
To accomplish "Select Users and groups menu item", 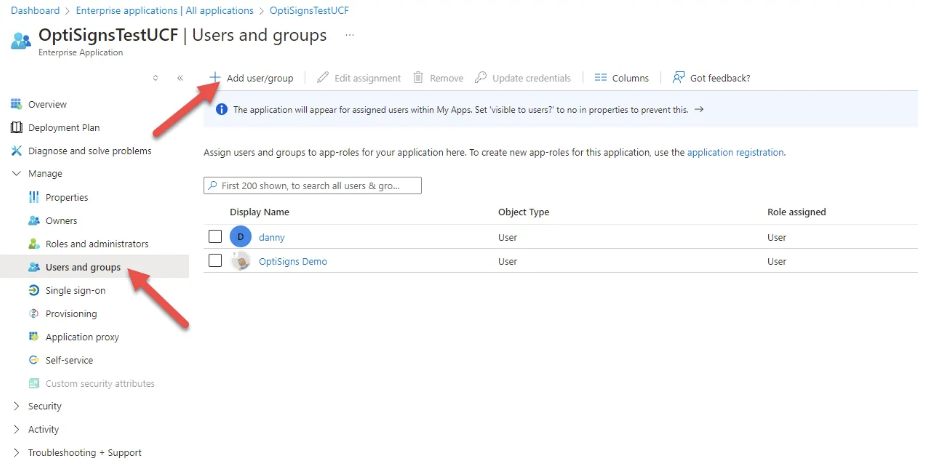I will coord(94,267).
